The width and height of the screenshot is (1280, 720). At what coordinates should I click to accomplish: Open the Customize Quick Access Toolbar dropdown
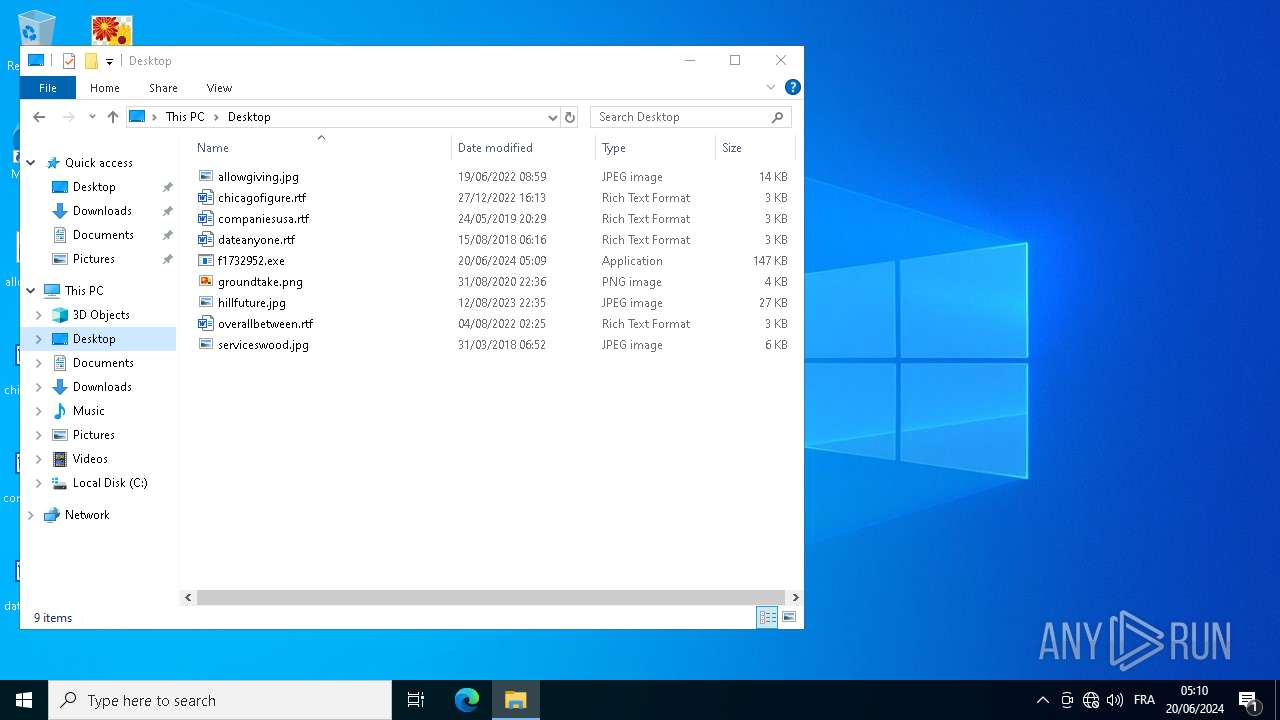pyautogui.click(x=109, y=62)
